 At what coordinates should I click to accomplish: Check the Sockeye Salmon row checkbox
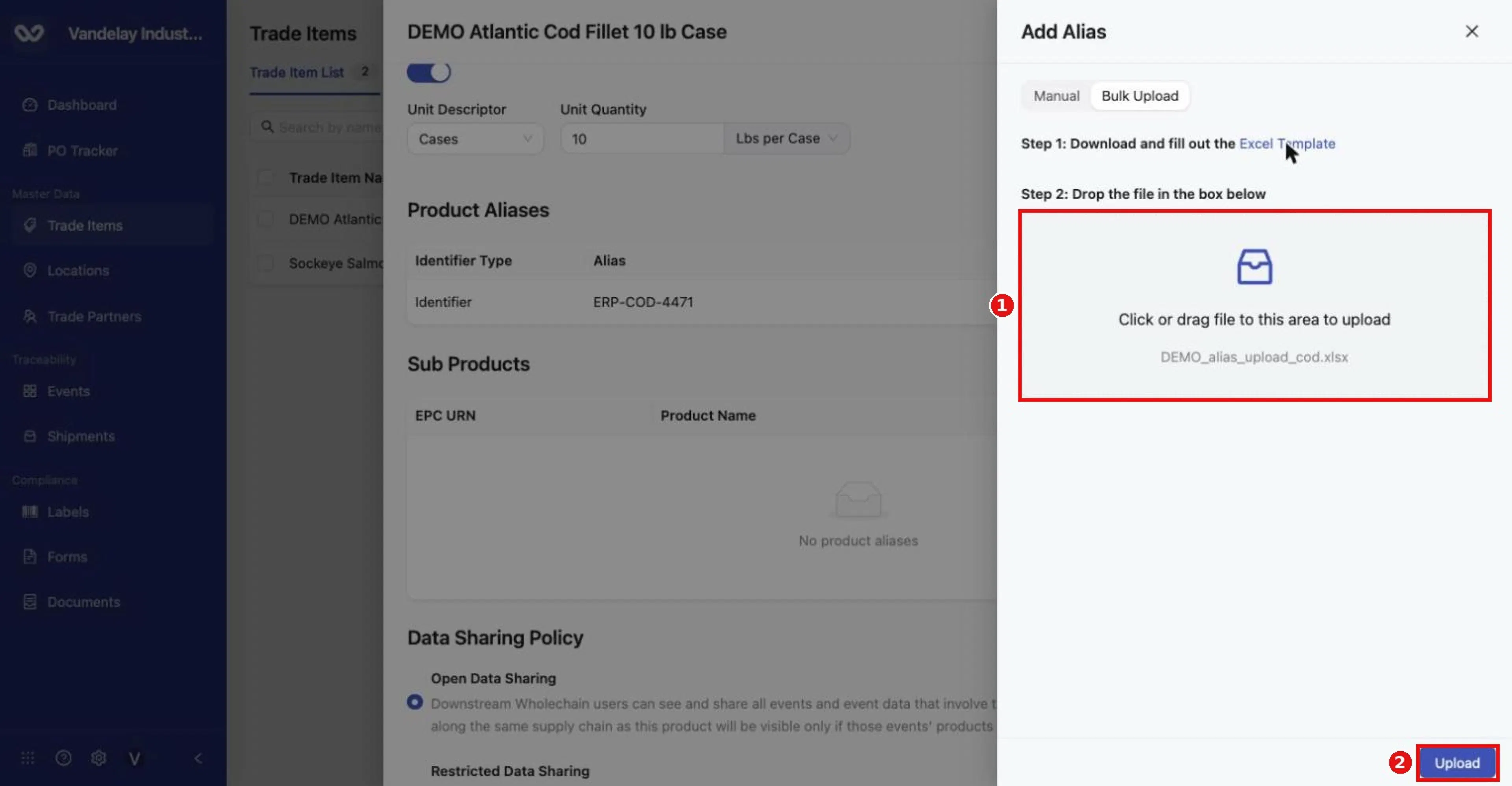click(x=265, y=263)
